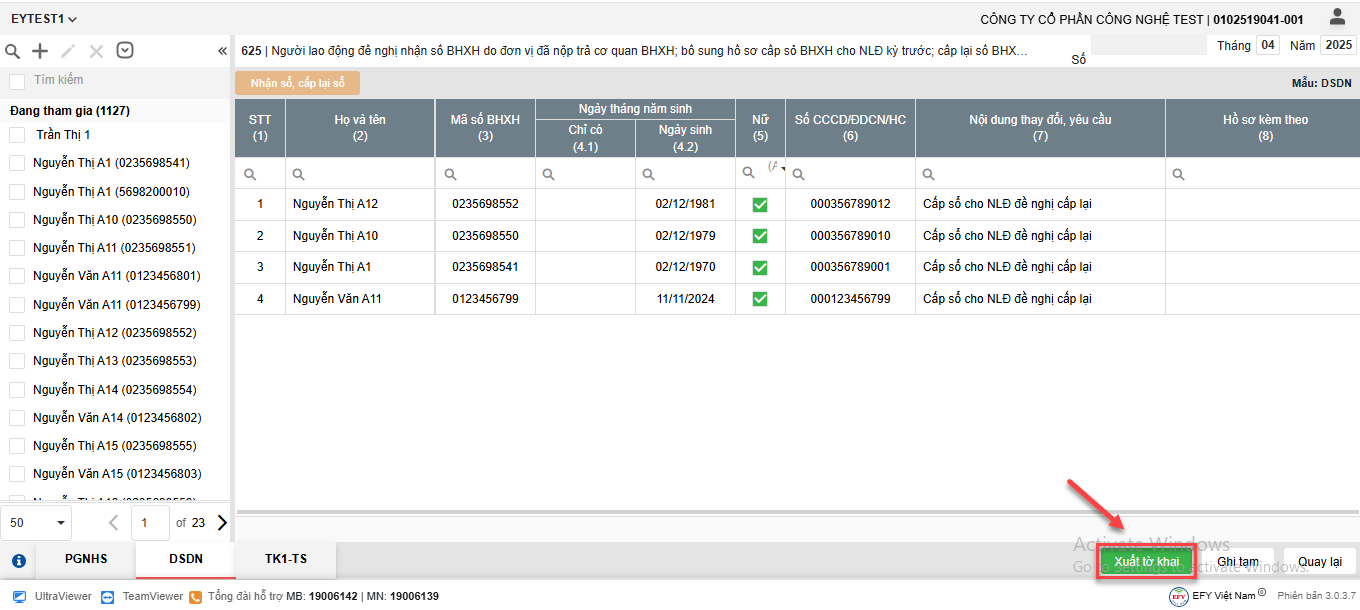
Task: Select Nguyễn Thị A10 (0235698550) checkbox
Action: click(17, 219)
